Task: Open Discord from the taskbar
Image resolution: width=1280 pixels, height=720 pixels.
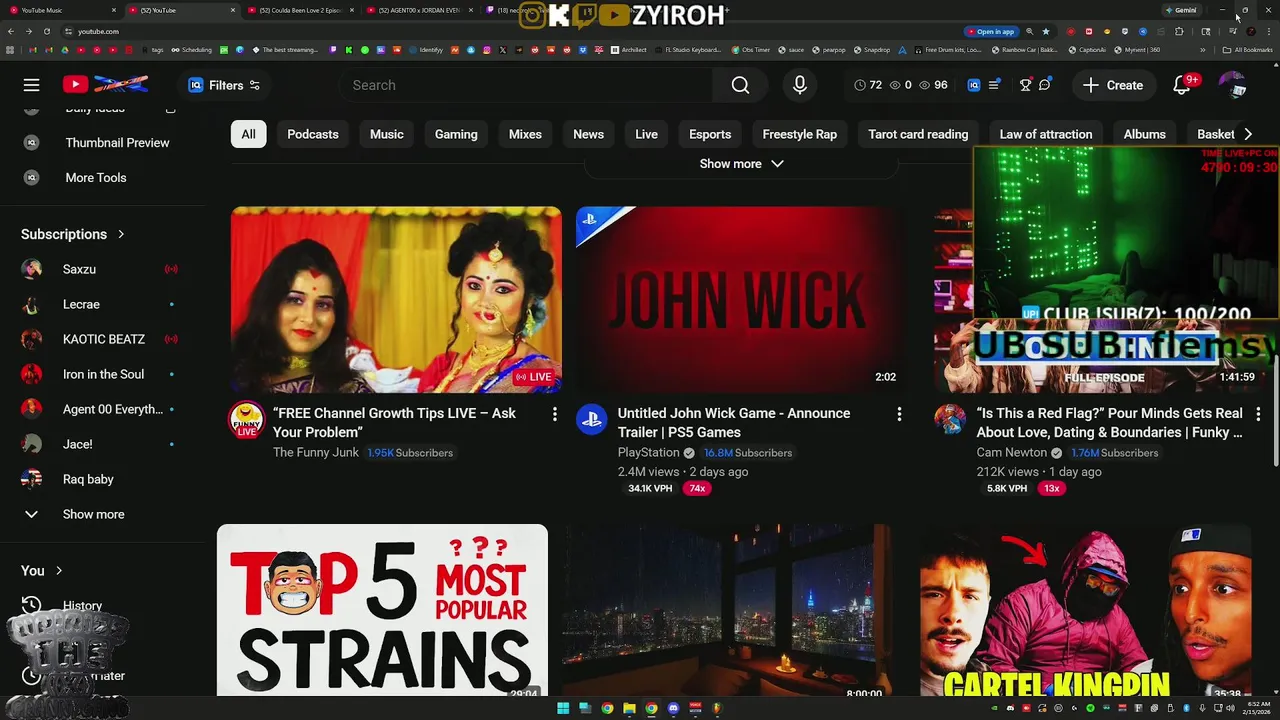Action: pyautogui.click(x=673, y=709)
